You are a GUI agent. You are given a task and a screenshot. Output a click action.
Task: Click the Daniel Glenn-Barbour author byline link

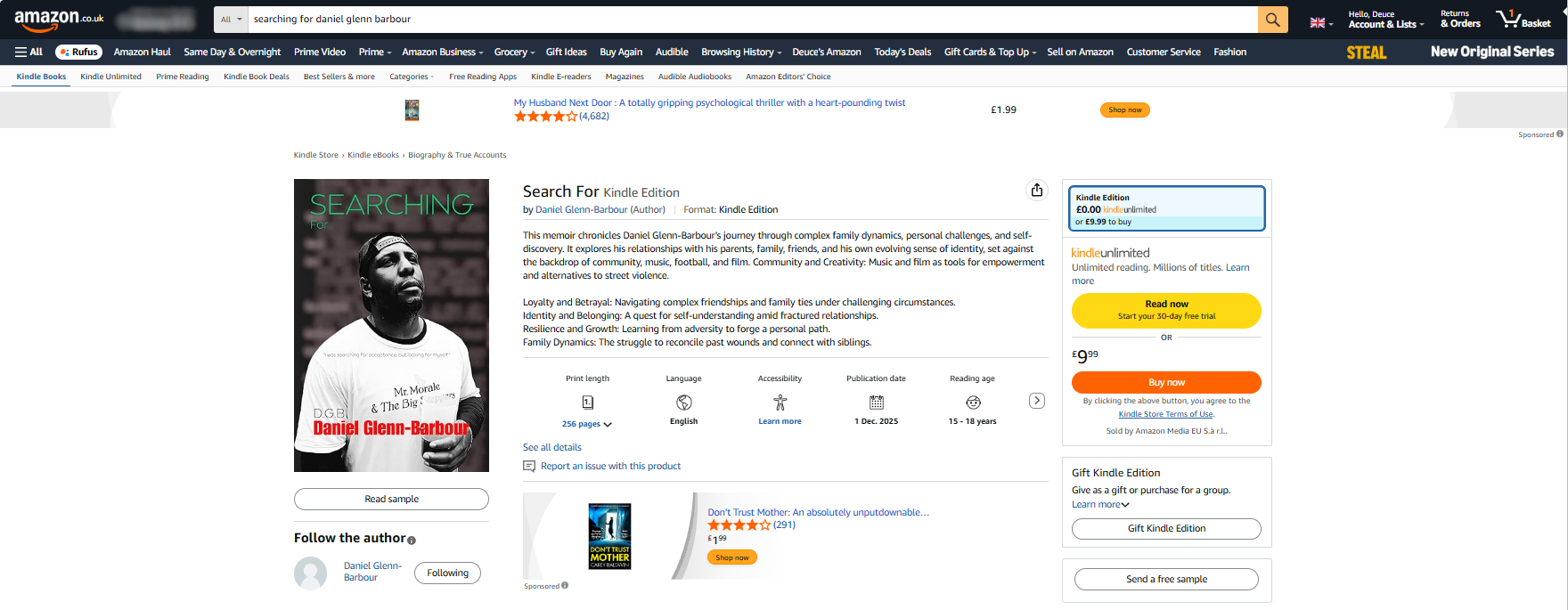click(x=582, y=209)
